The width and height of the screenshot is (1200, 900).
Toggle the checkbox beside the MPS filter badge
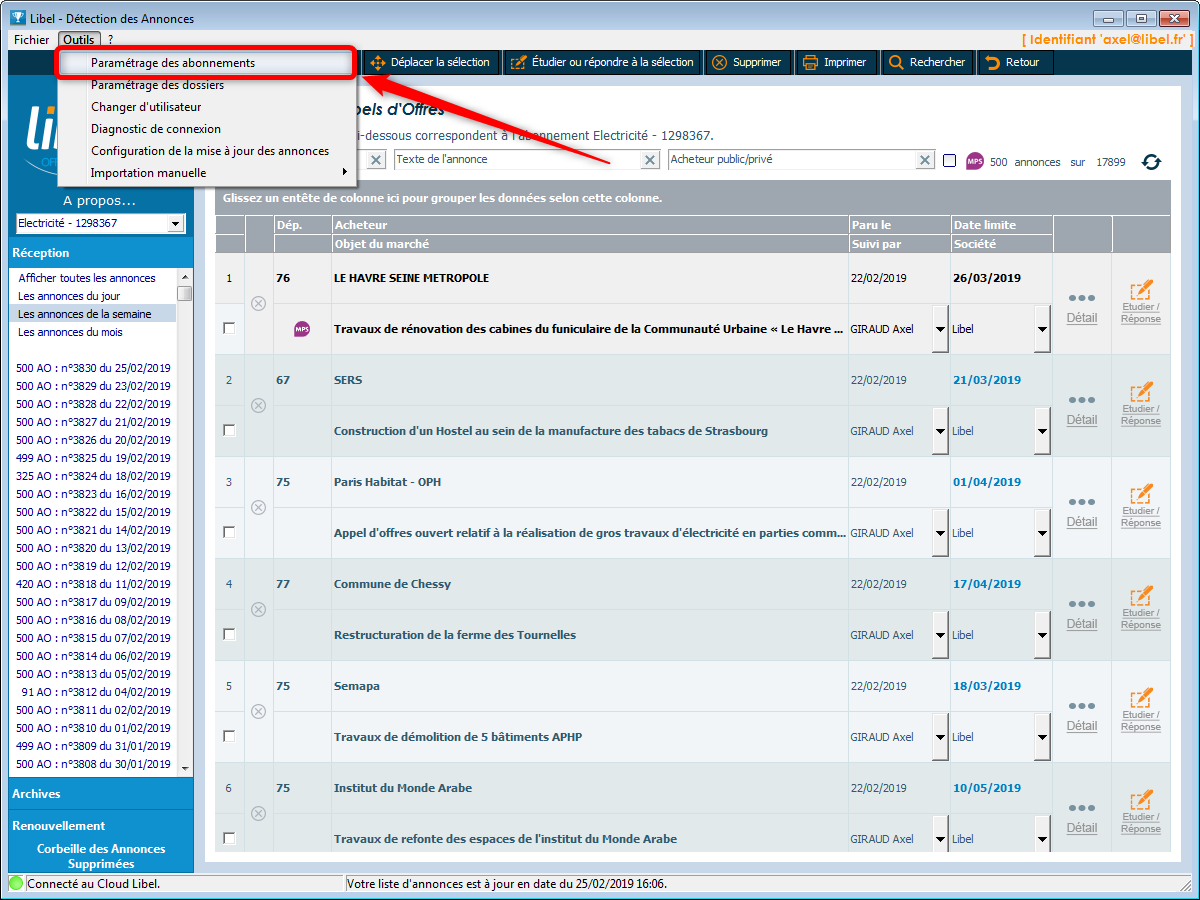(x=950, y=161)
